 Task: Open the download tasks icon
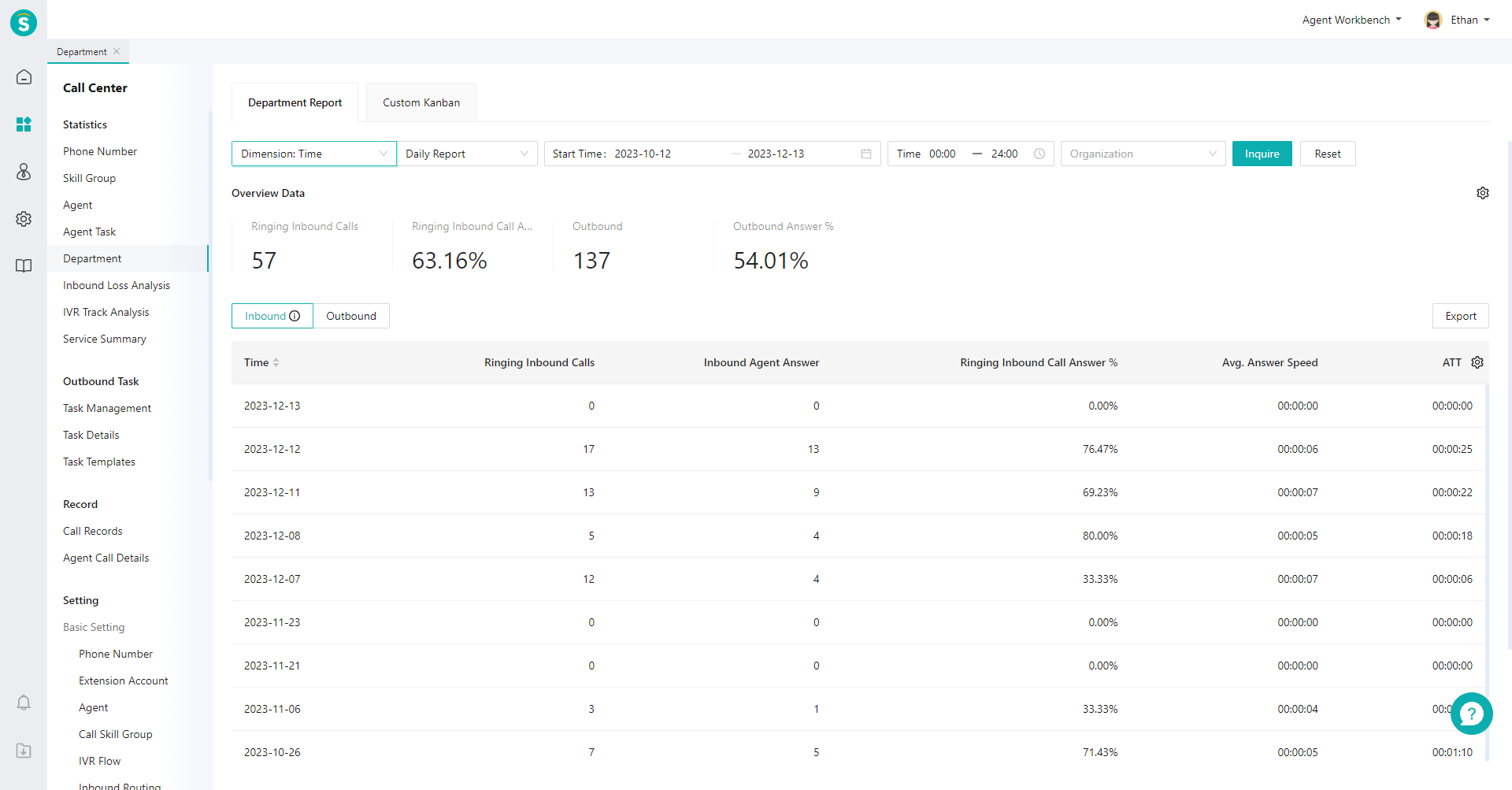click(24, 751)
